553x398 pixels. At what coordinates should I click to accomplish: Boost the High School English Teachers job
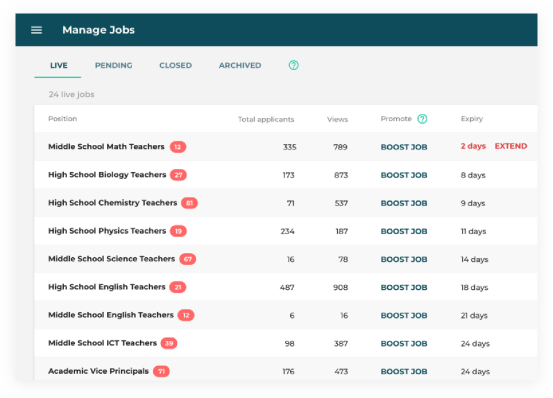click(404, 287)
